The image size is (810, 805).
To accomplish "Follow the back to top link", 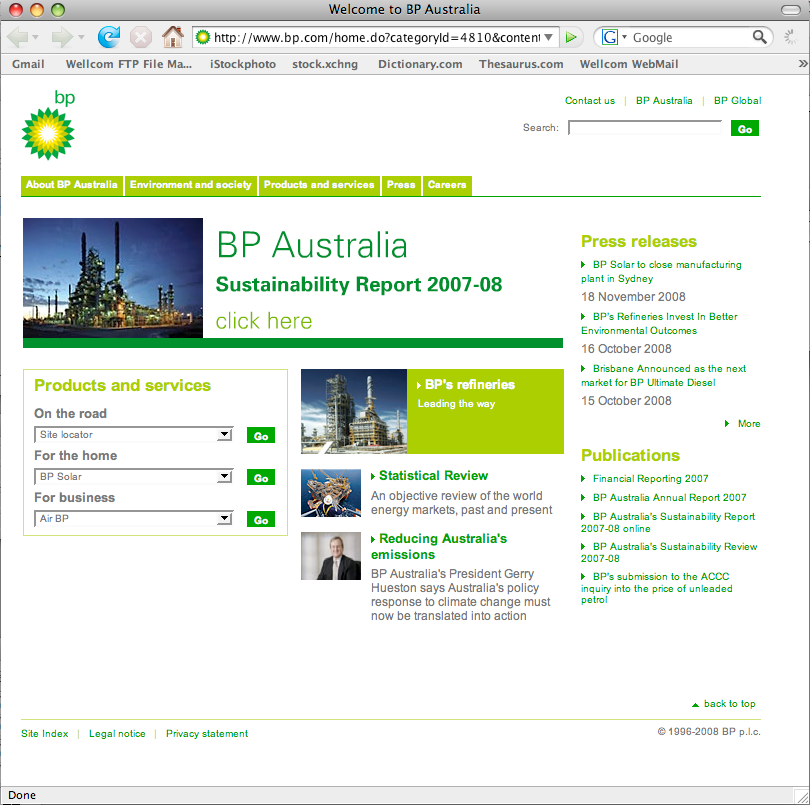I will click(729, 704).
